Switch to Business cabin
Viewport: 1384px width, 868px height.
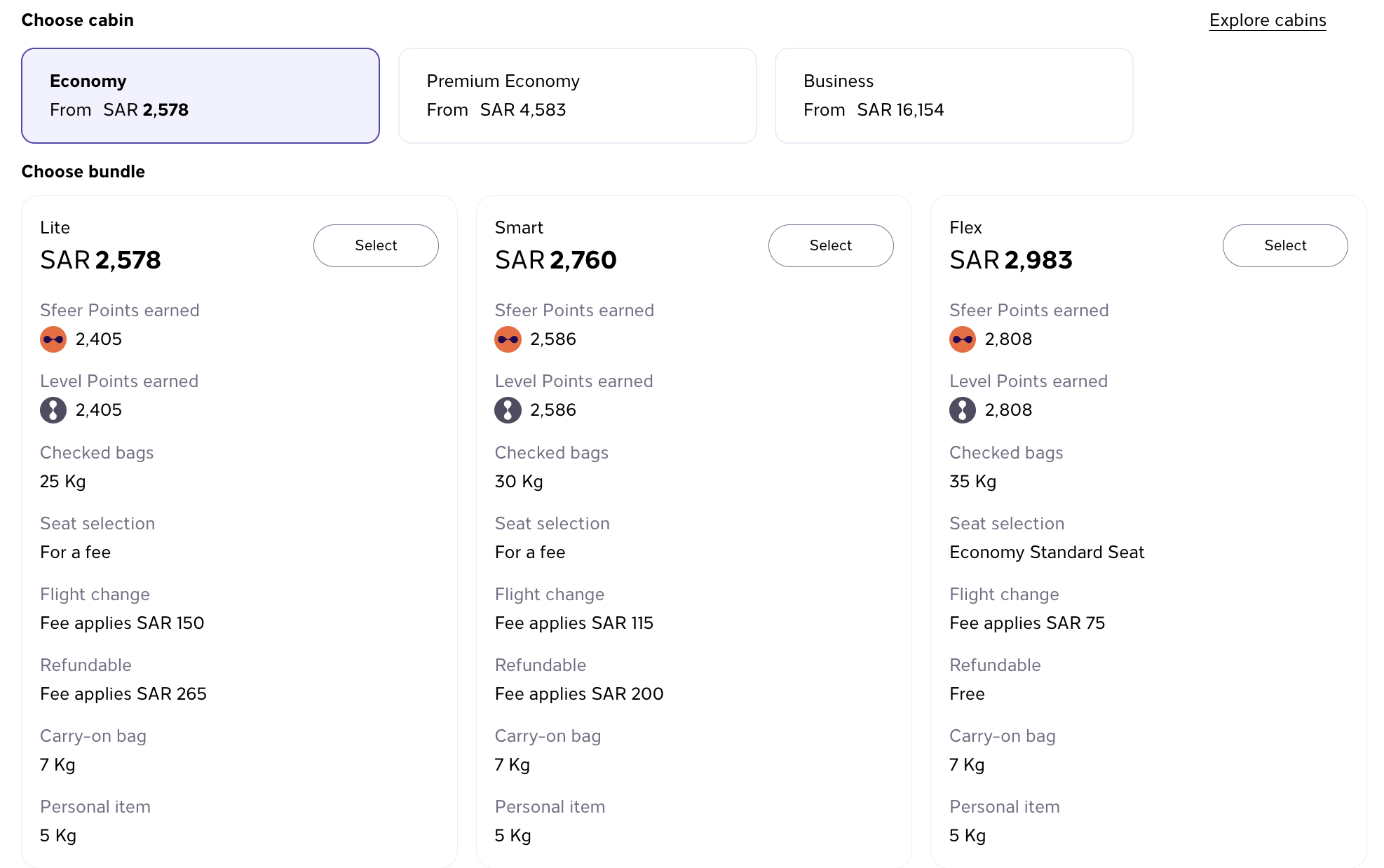[954, 96]
